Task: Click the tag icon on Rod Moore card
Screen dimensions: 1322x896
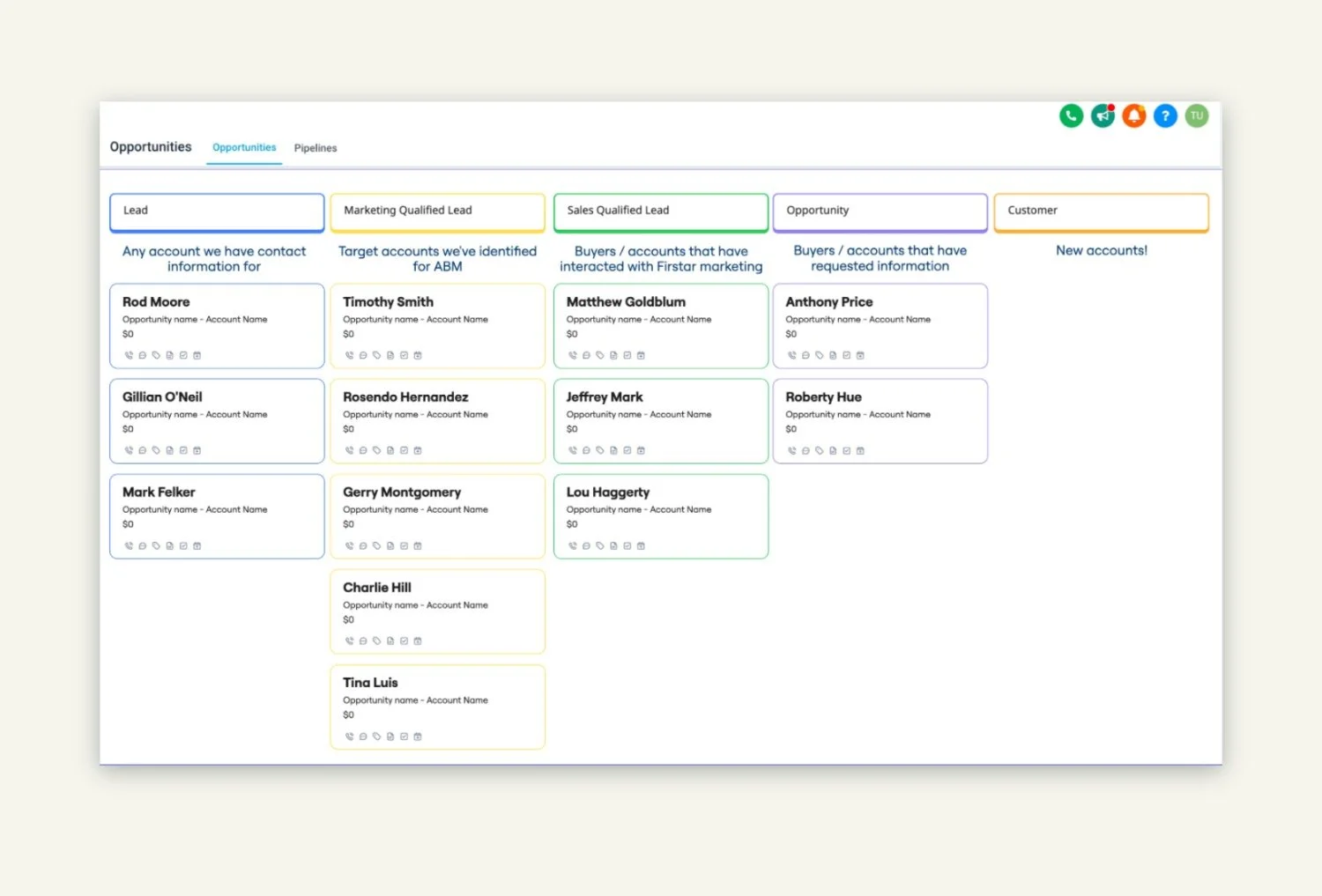Action: [156, 355]
